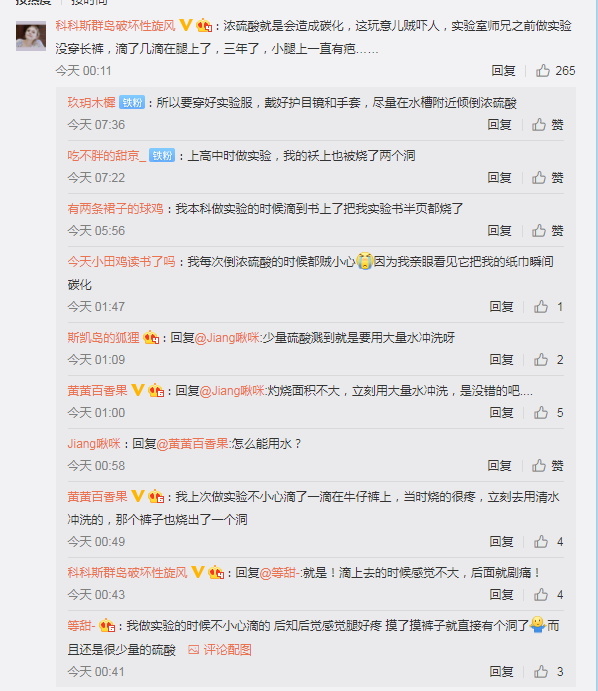The image size is (598, 691).
Task: Like 等甜-'s reply at 00:41
Action: [548, 672]
